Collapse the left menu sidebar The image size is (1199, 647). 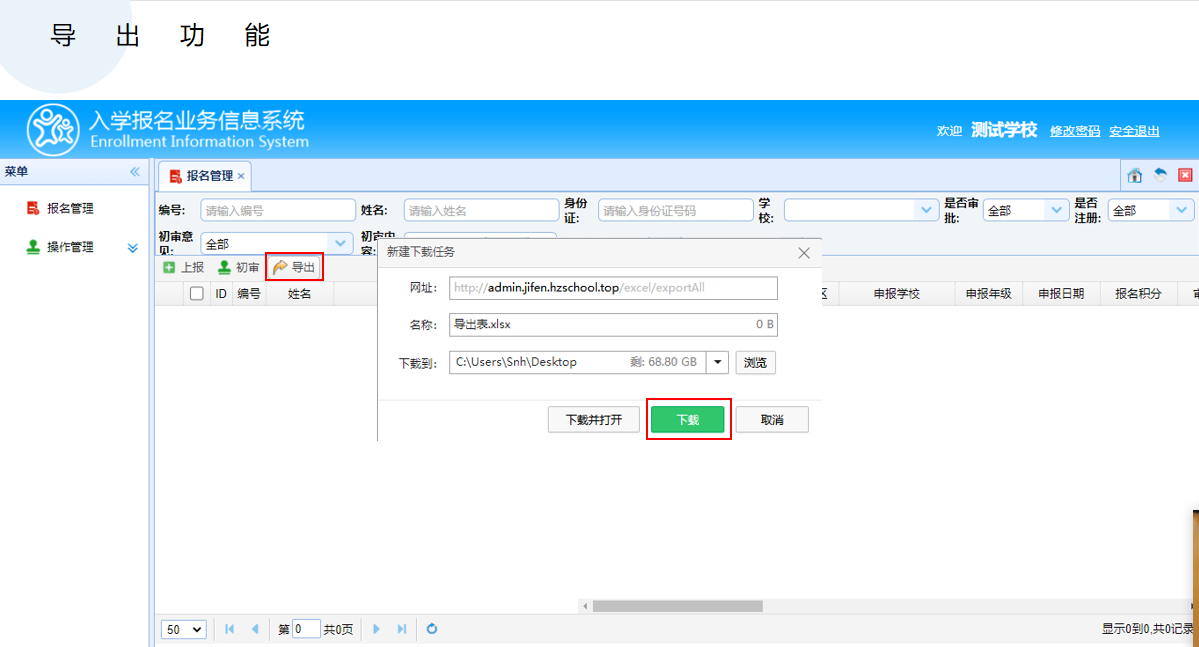click(135, 172)
